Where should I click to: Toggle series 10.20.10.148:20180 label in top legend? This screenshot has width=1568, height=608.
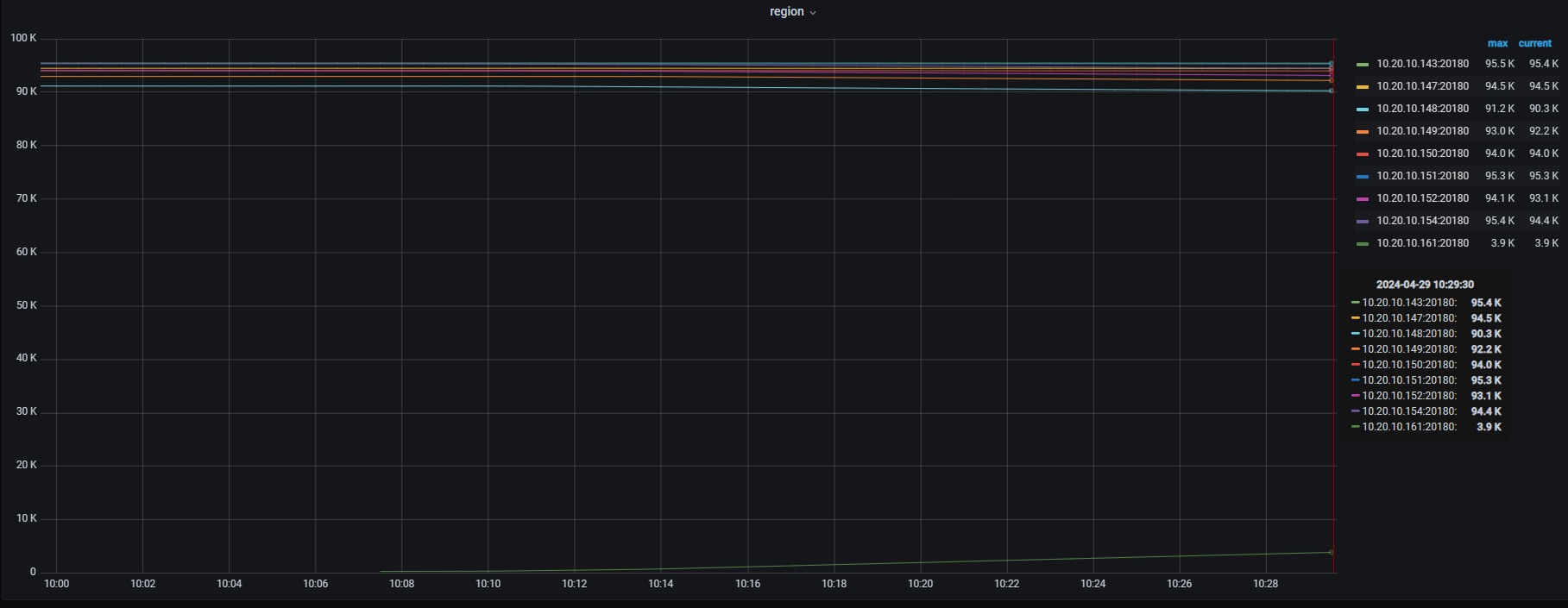pos(1422,109)
